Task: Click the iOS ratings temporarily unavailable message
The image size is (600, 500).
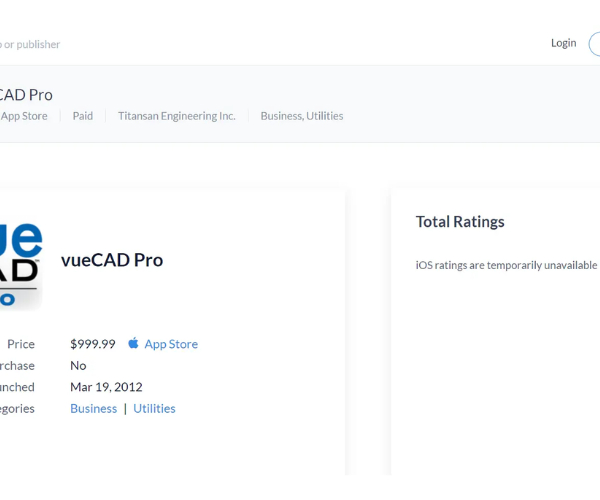Action: (x=506, y=265)
